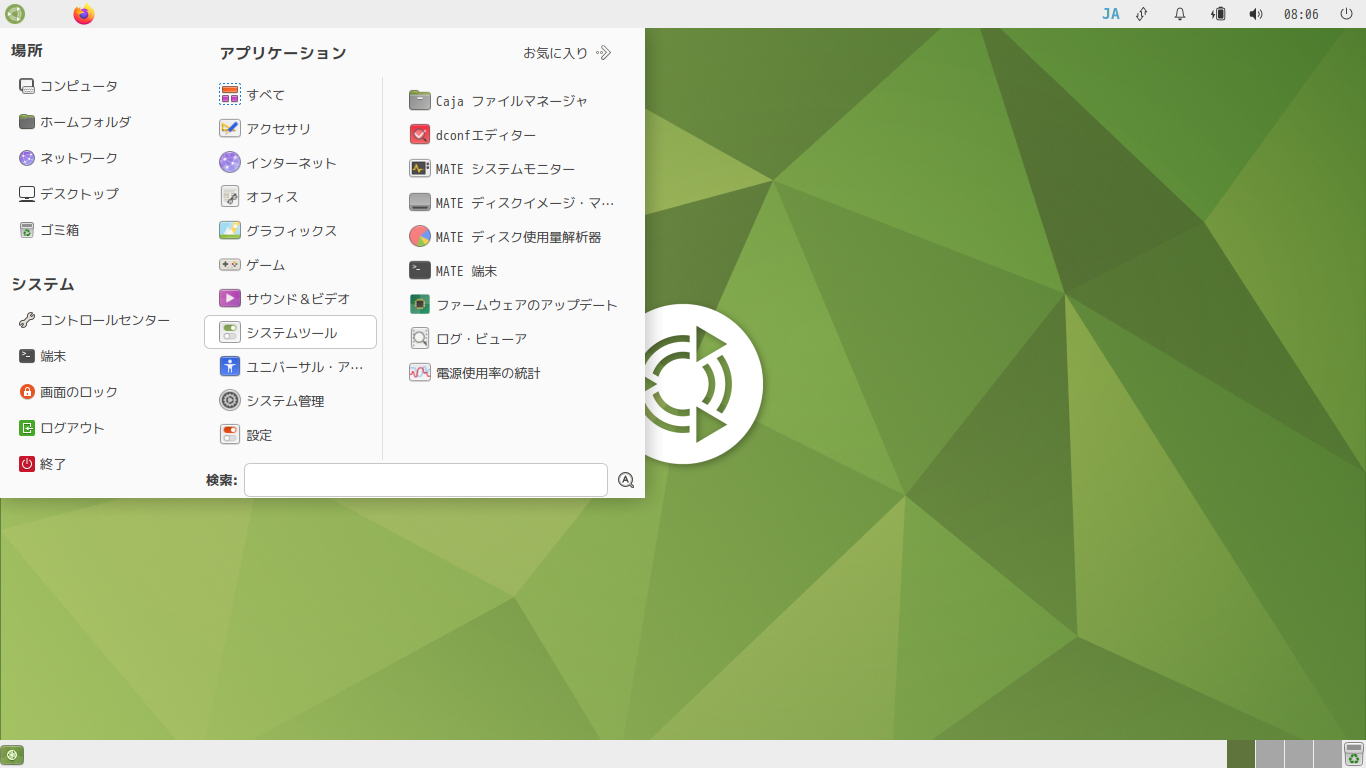1366x768 pixels.
Task: Open 電源使用率の統計
Action: pos(475,373)
